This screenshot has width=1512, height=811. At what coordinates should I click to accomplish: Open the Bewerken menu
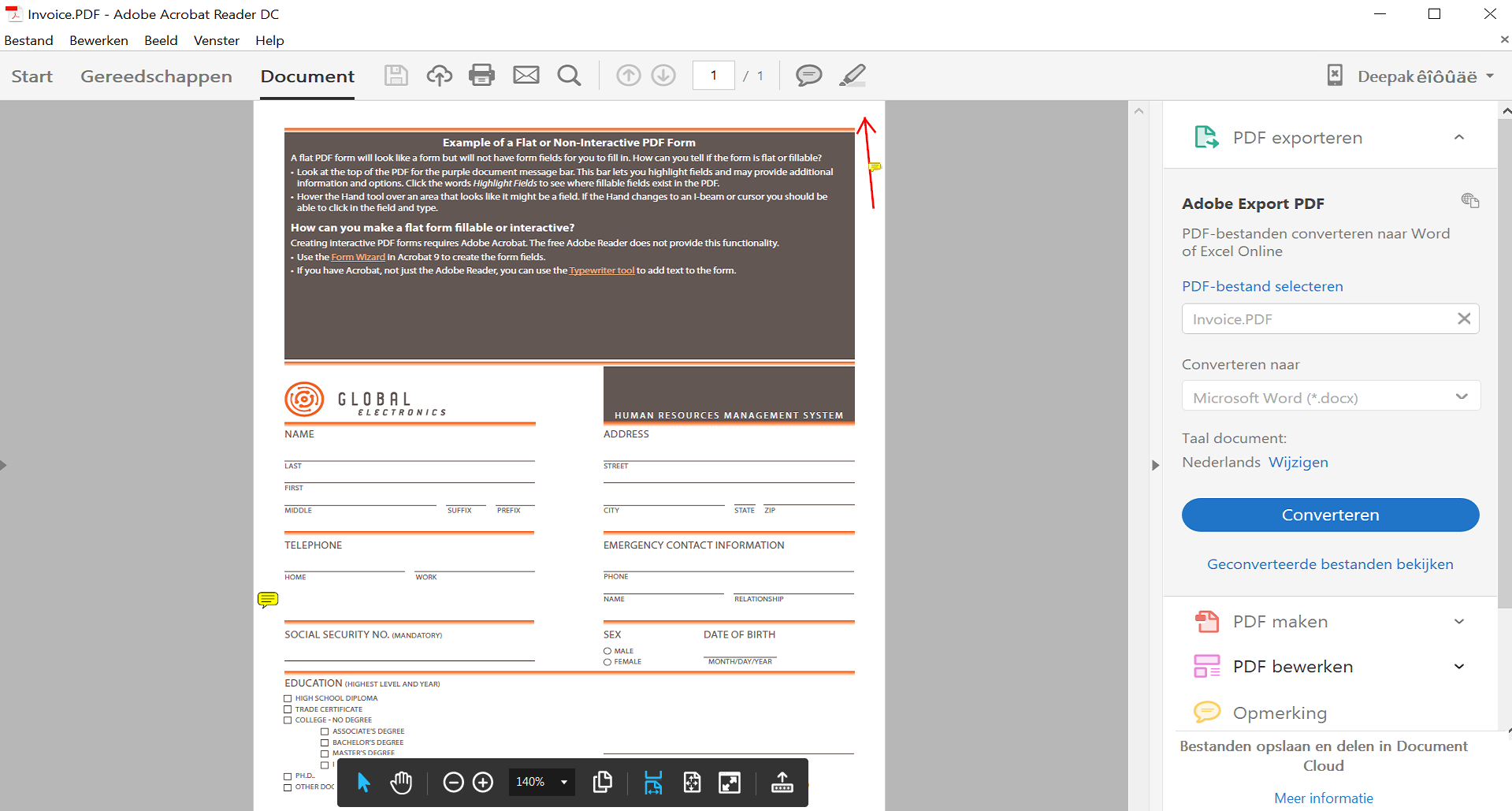point(98,40)
